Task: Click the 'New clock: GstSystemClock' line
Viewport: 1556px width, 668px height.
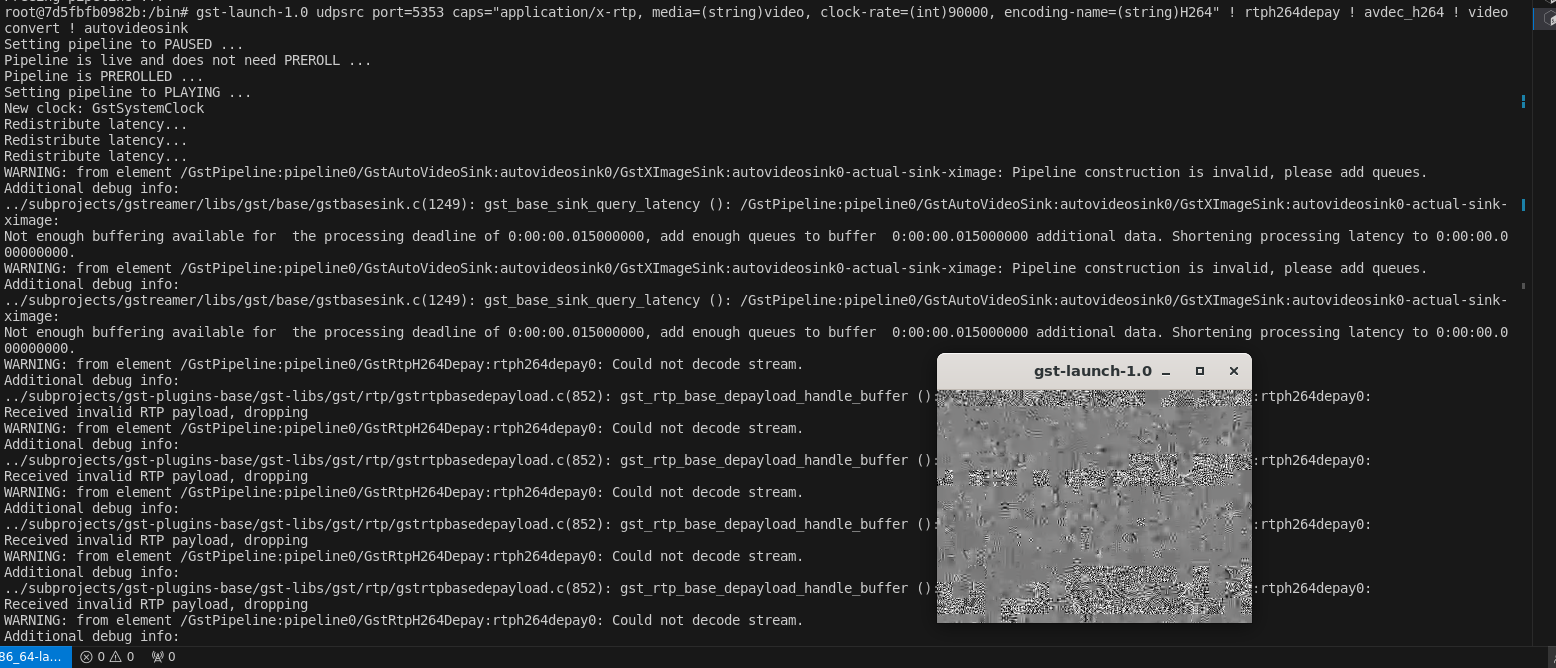Action: click(x=98, y=108)
